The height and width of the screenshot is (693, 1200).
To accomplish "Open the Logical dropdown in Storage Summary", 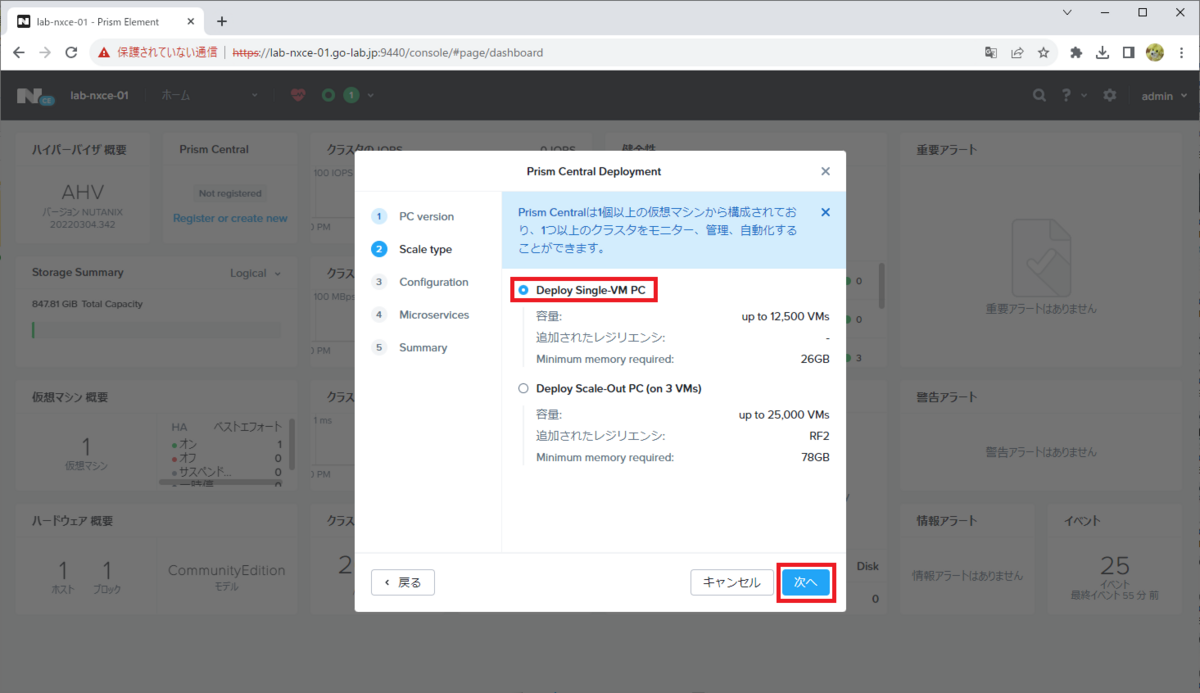I will click(x=255, y=272).
